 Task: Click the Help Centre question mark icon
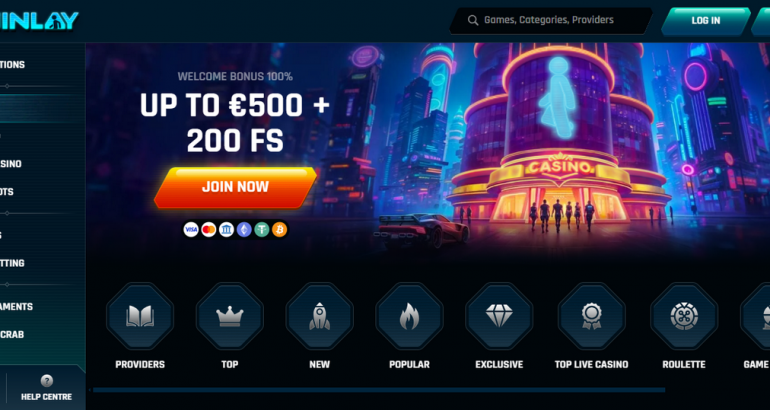click(47, 381)
